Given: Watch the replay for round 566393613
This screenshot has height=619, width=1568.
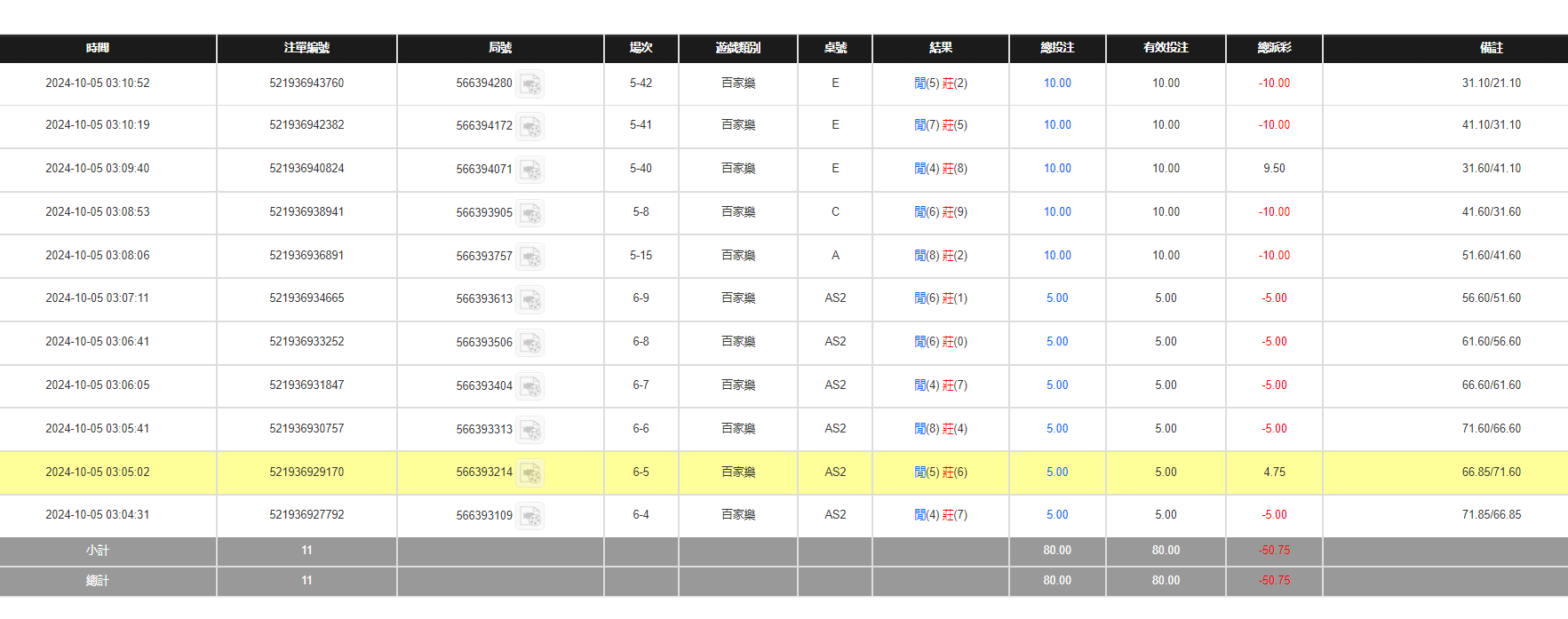Looking at the screenshot, I should click(x=530, y=299).
